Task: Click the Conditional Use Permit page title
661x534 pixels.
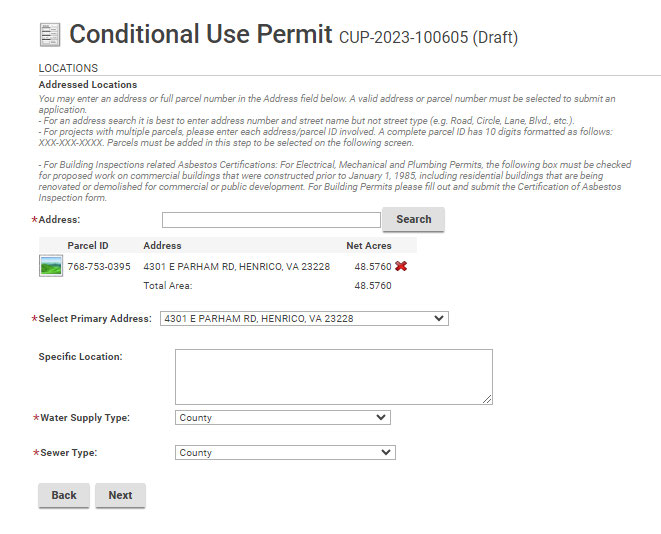Action: [200, 35]
